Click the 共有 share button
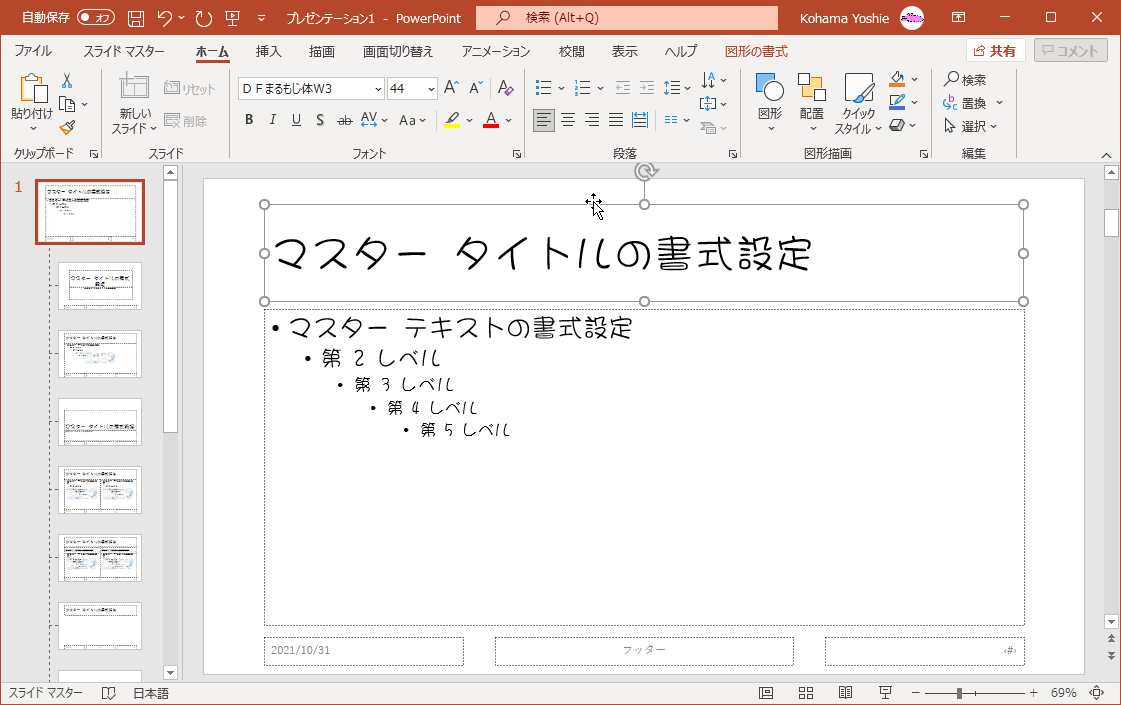The image size is (1121, 705). click(x=994, y=51)
